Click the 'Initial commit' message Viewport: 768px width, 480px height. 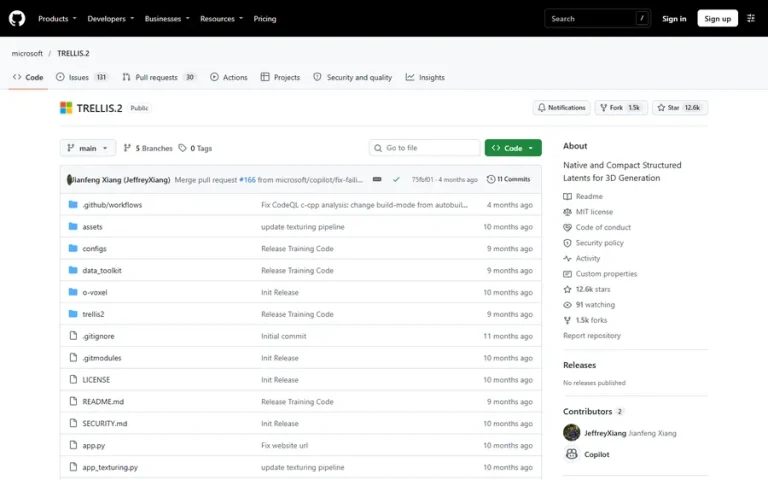284,336
